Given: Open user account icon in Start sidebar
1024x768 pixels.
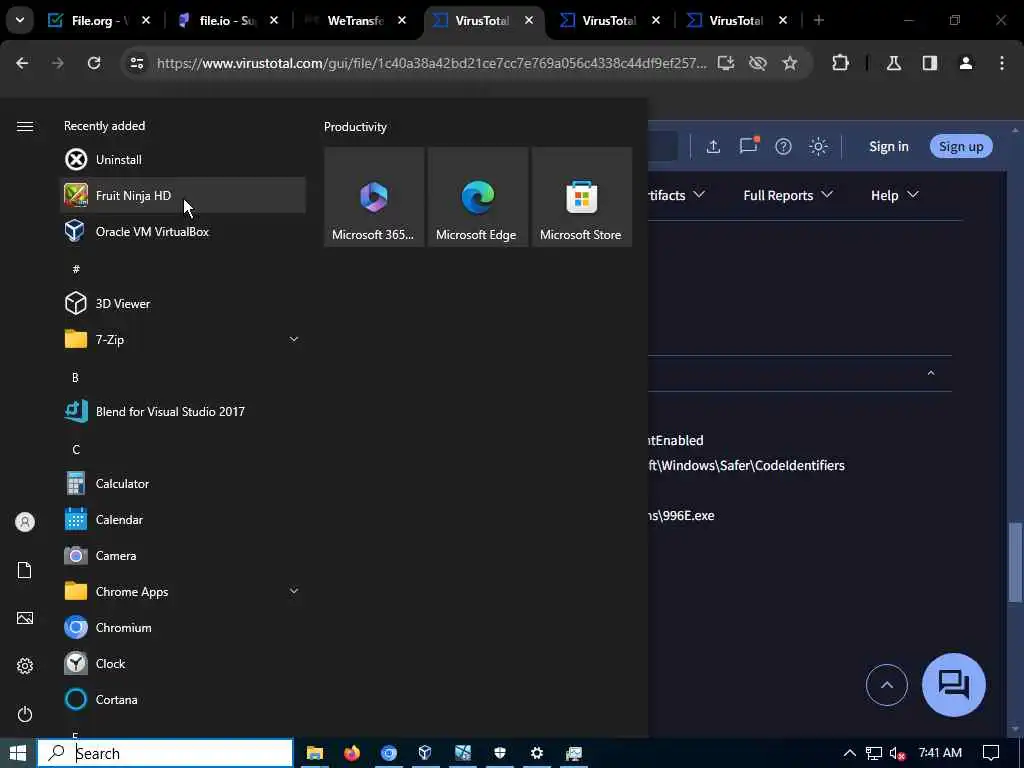Looking at the screenshot, I should coord(25,522).
